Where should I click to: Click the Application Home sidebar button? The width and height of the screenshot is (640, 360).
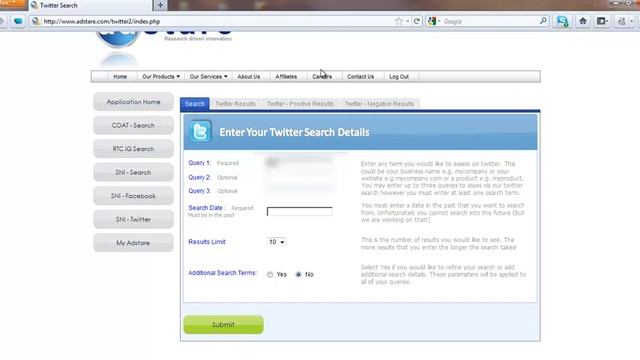point(133,102)
